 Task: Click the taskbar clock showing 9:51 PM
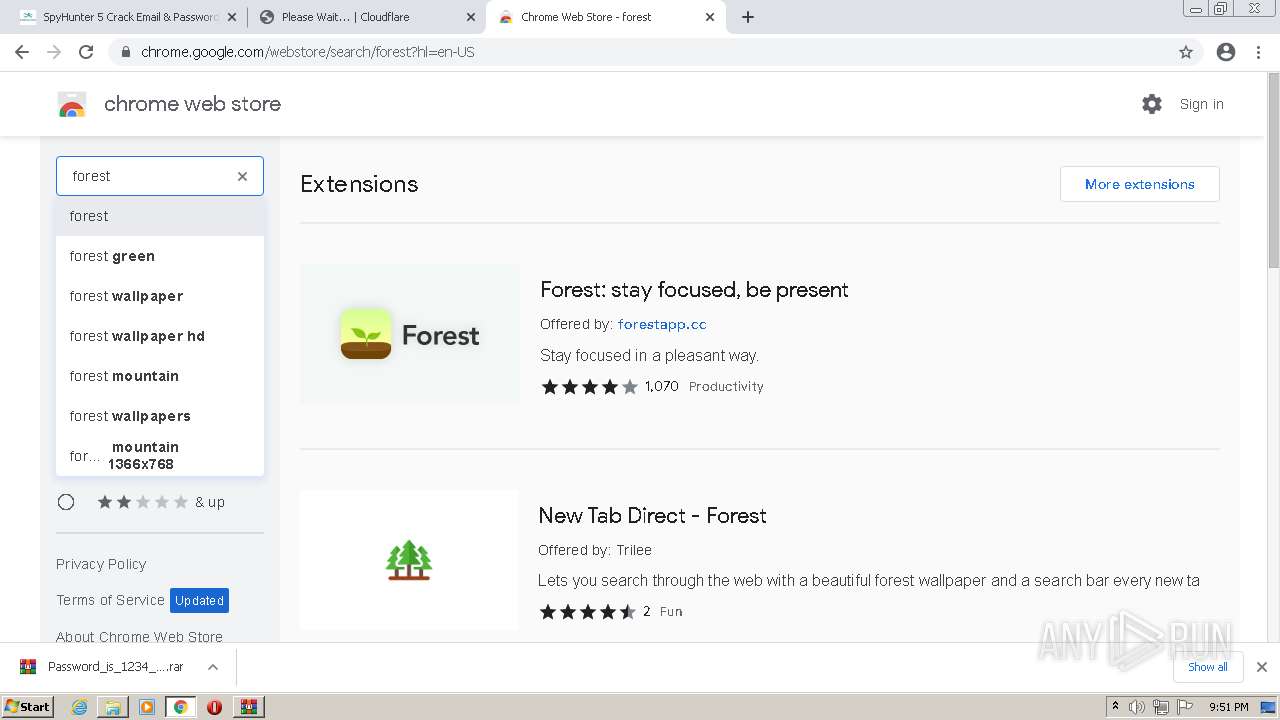[1229, 707]
